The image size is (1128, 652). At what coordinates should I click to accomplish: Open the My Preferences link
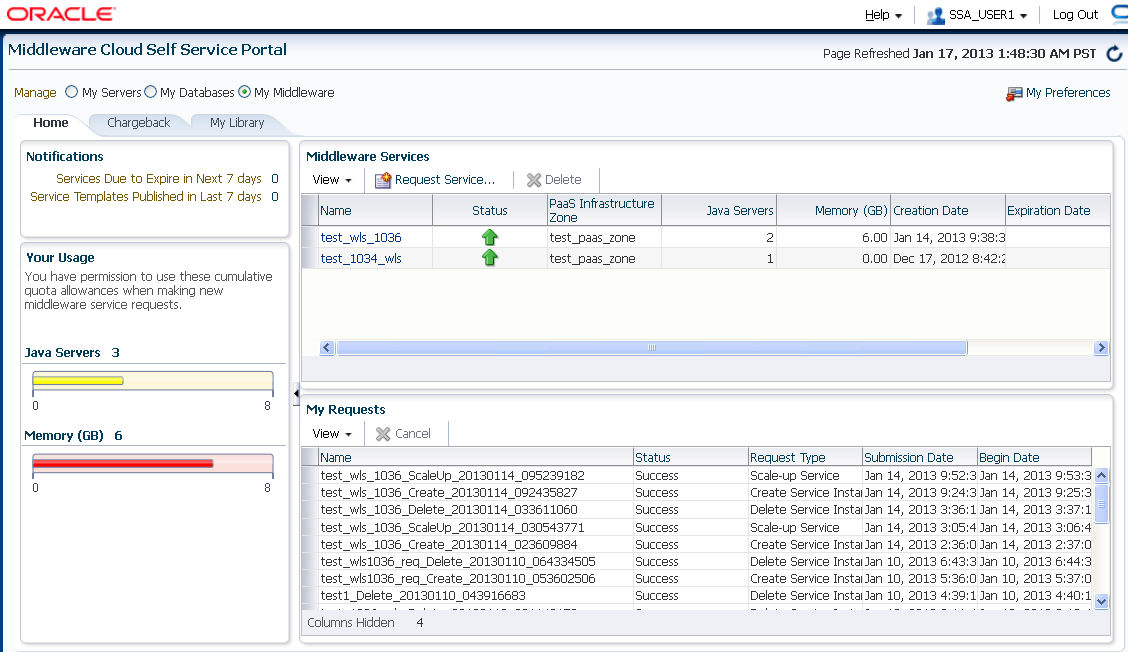click(1068, 93)
